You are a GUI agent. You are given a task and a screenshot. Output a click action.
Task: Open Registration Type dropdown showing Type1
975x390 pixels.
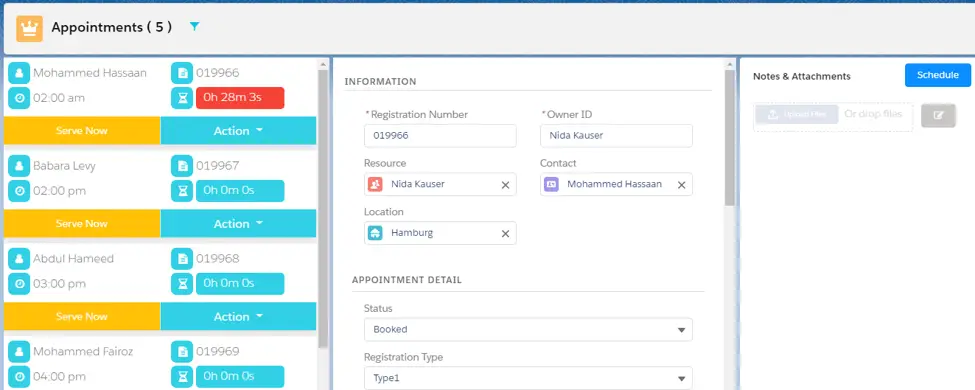(x=528, y=378)
